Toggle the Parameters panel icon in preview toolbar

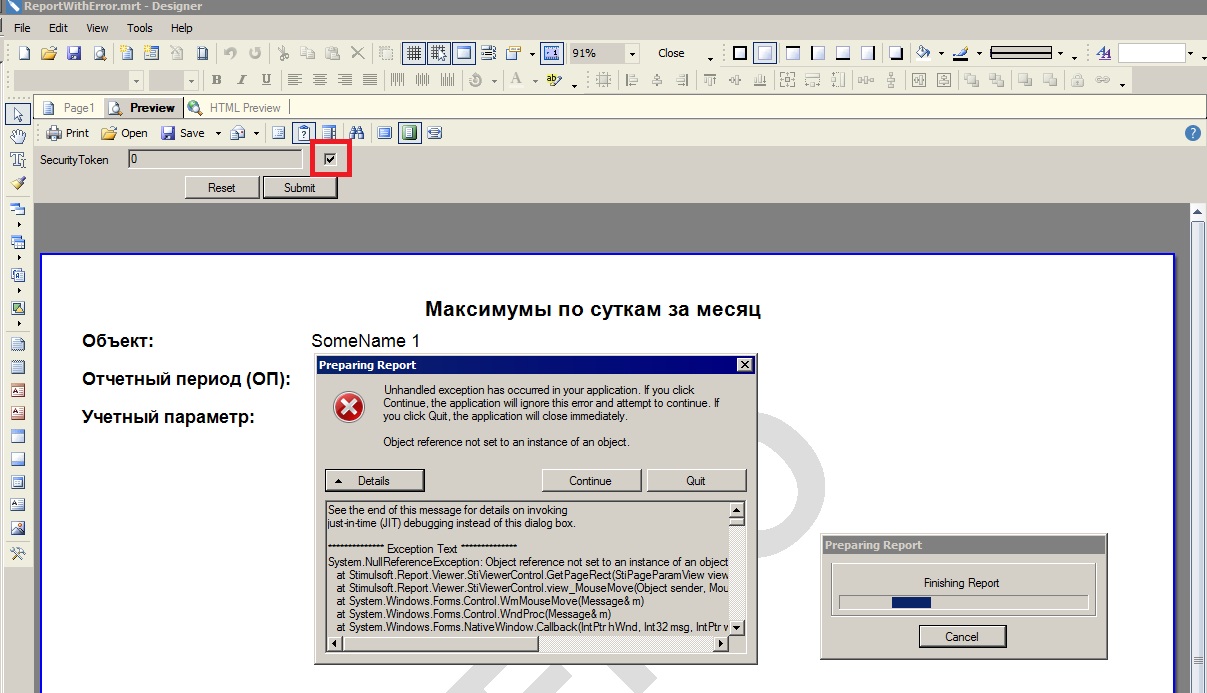pyautogui.click(x=304, y=133)
